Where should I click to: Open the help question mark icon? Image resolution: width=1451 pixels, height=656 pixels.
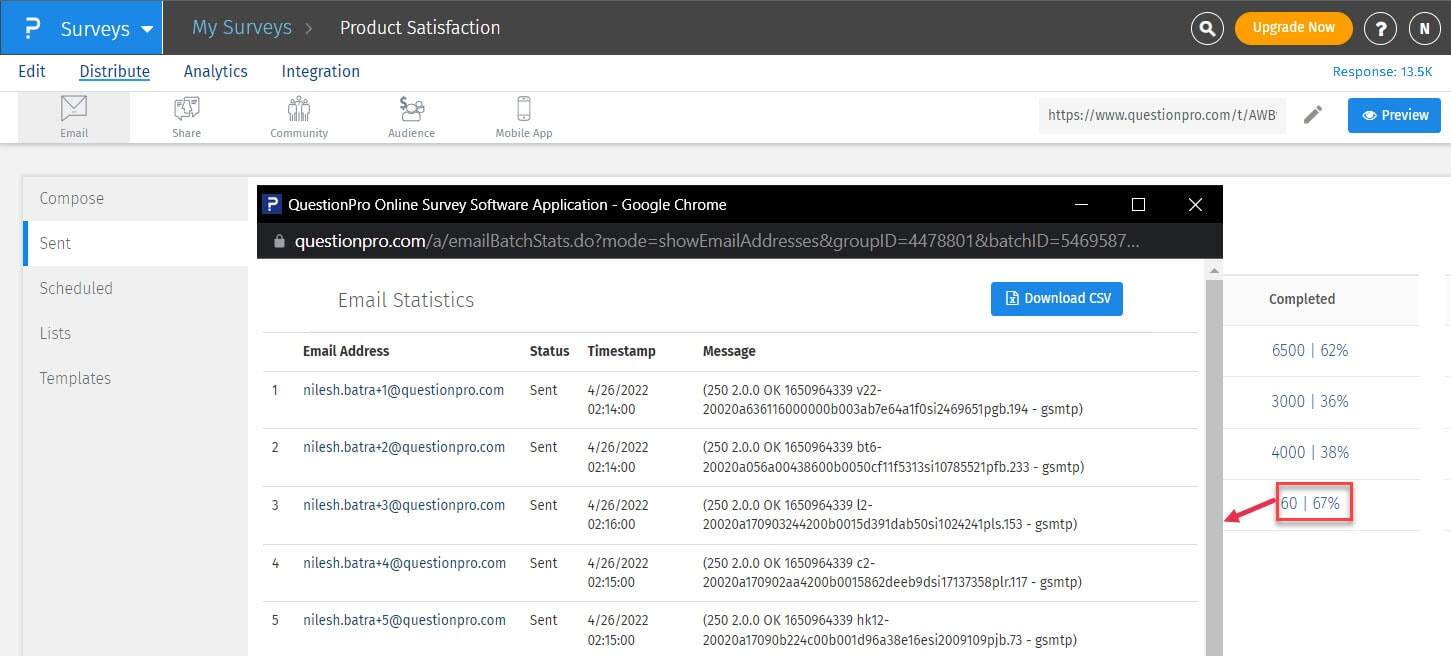1380,28
